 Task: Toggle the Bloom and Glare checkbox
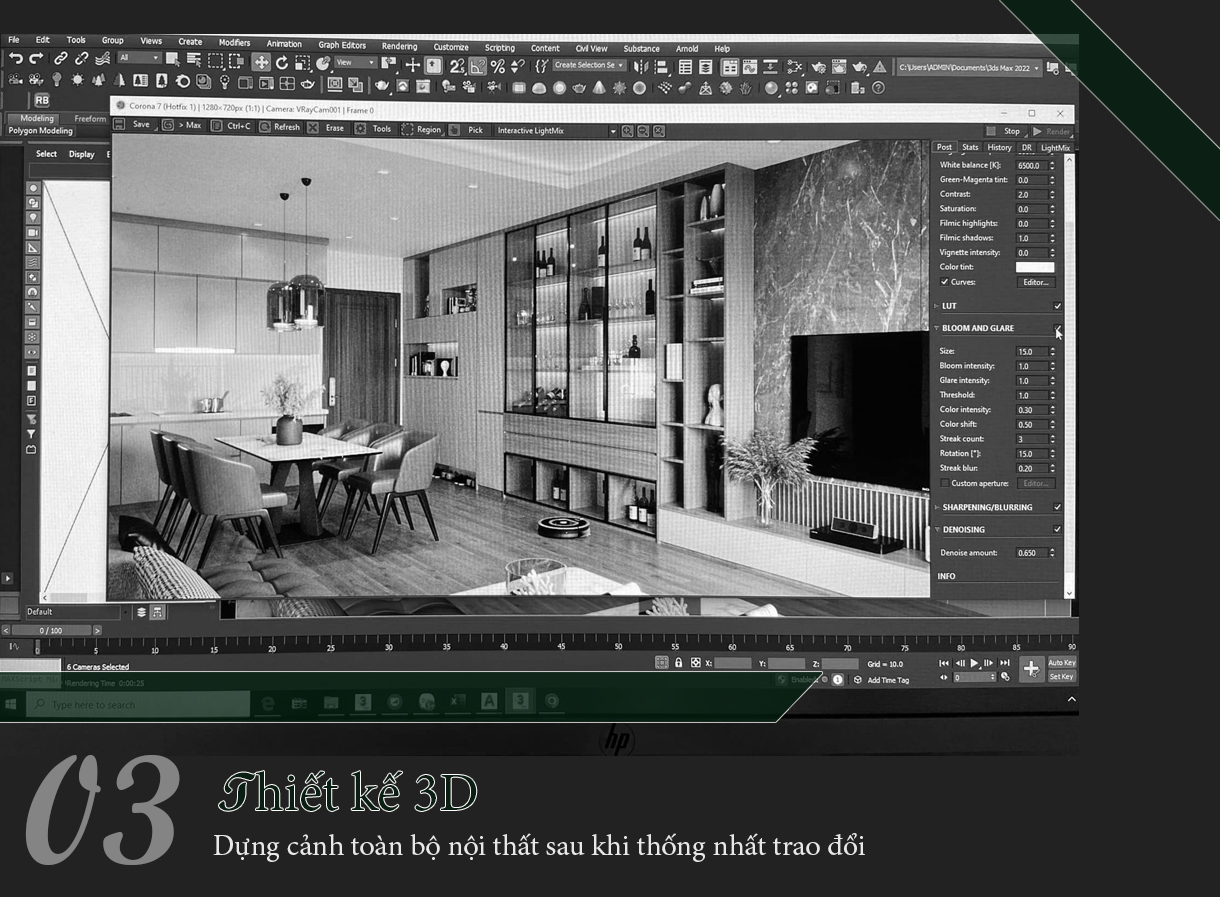click(1058, 328)
